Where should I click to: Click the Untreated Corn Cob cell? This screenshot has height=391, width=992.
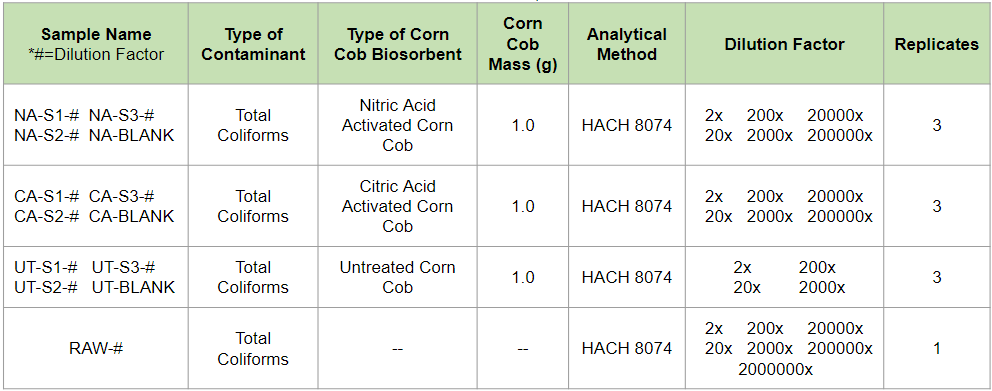[x=397, y=277]
